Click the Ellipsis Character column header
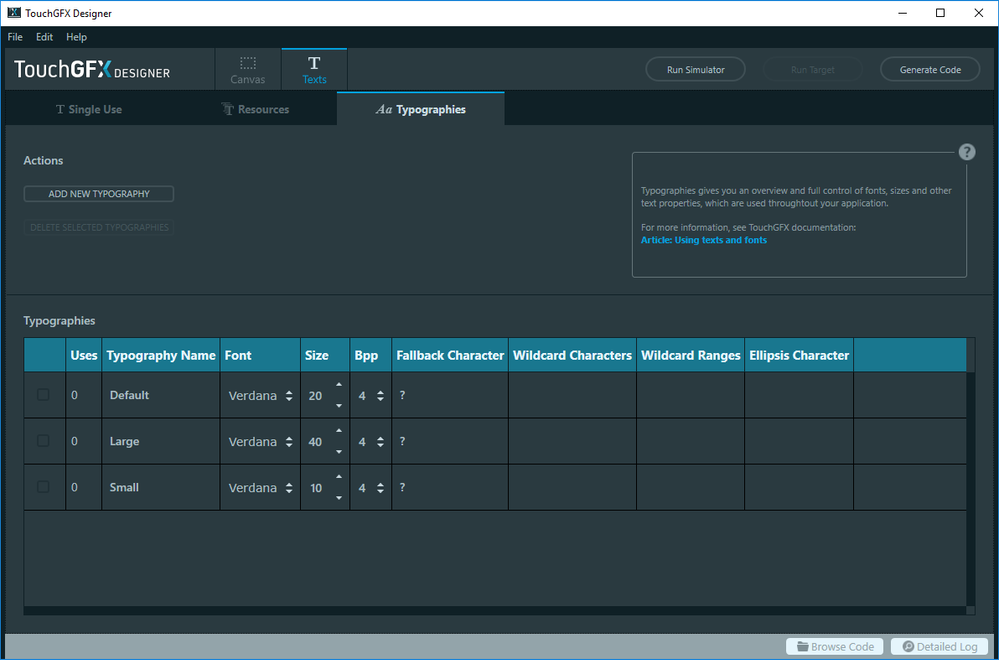 click(799, 355)
